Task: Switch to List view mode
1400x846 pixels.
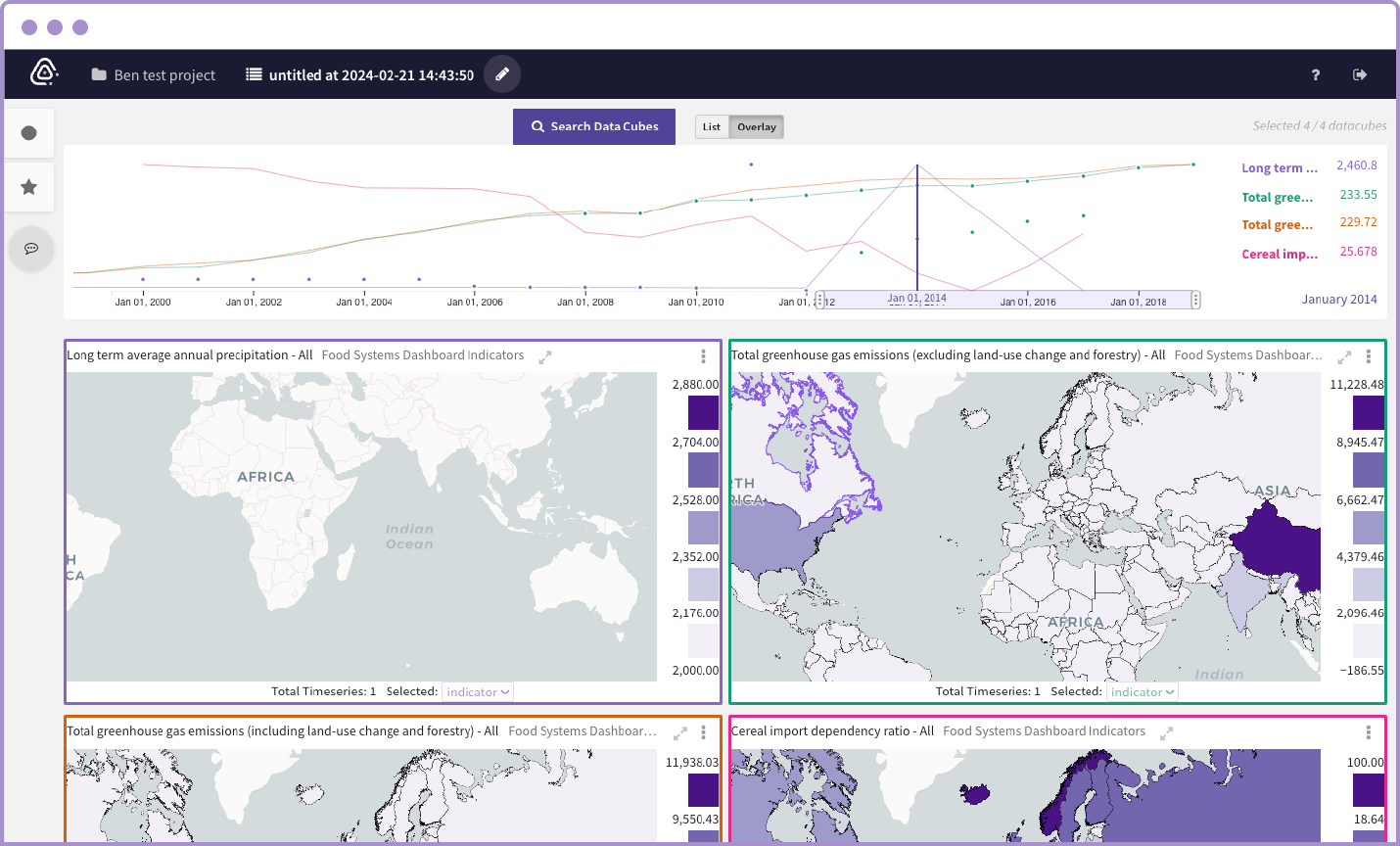Action: (712, 126)
